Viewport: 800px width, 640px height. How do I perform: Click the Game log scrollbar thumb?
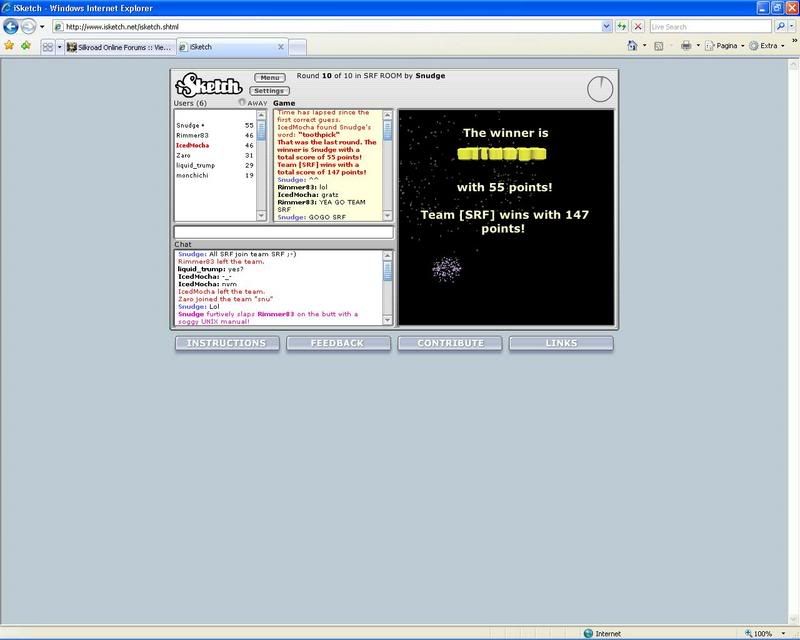[387, 130]
